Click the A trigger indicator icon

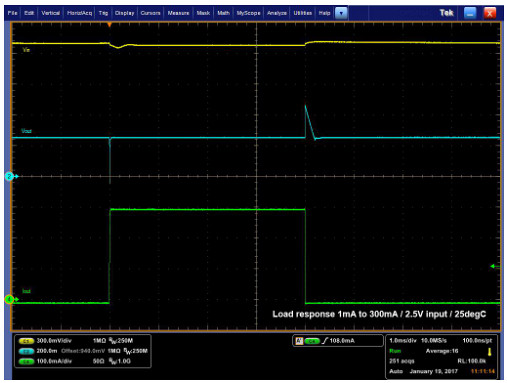tap(299, 341)
